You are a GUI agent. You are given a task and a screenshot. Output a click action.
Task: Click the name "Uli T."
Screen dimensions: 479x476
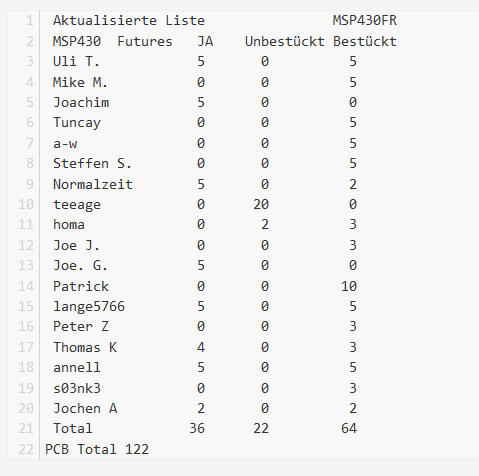coord(76,62)
